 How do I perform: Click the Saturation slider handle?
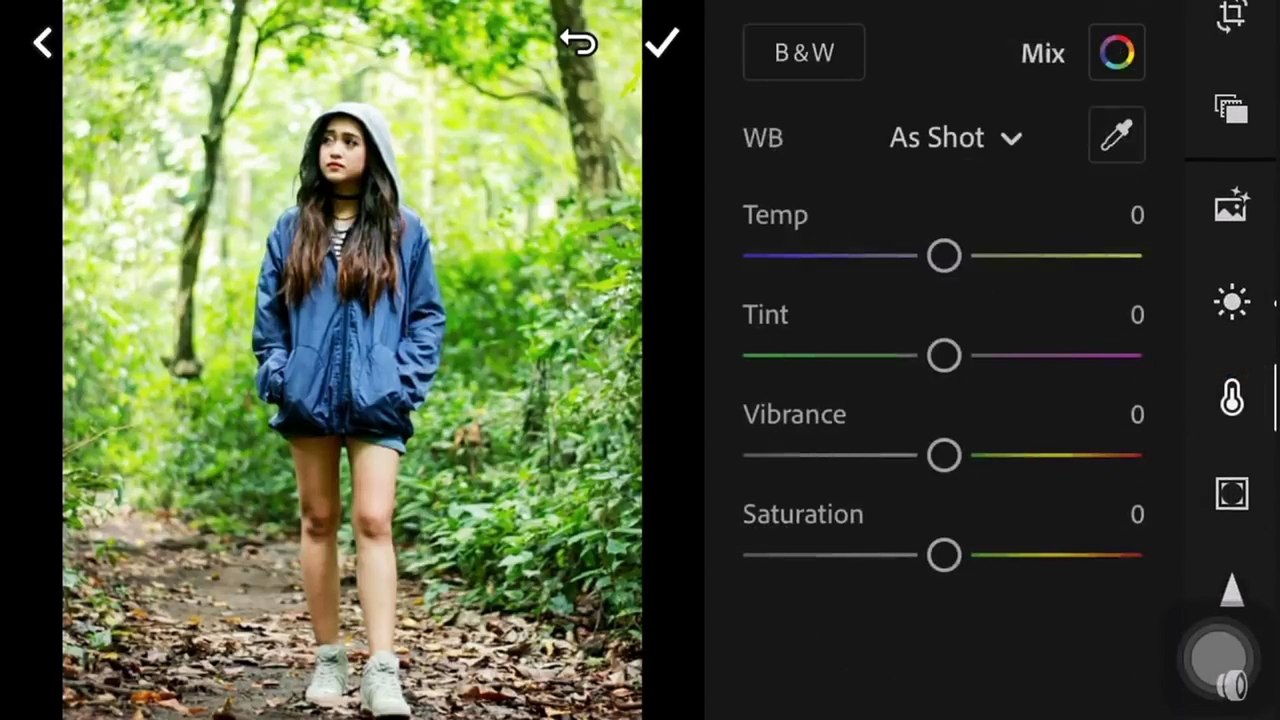tap(944, 555)
